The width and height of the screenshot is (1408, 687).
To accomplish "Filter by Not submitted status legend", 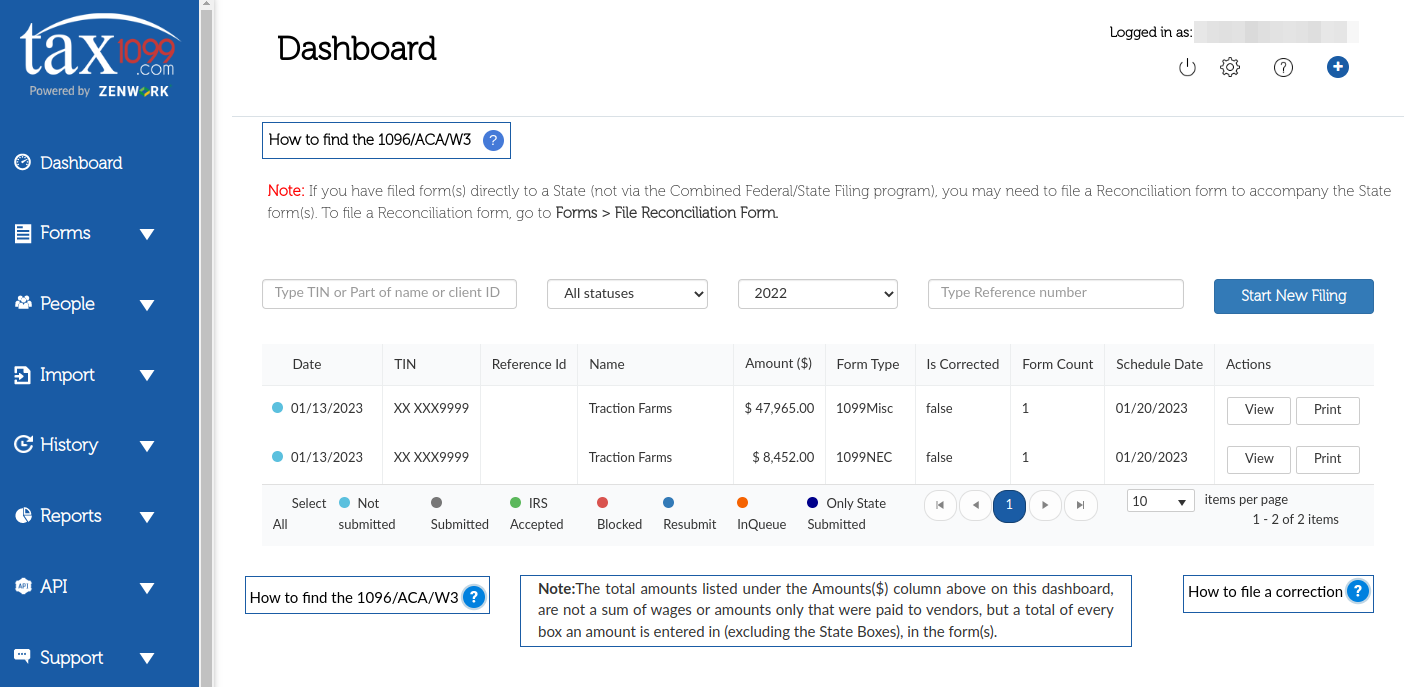I will [366, 514].
